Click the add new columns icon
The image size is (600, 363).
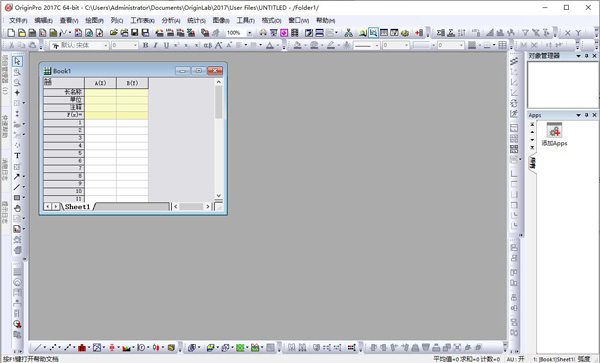[x=419, y=33]
